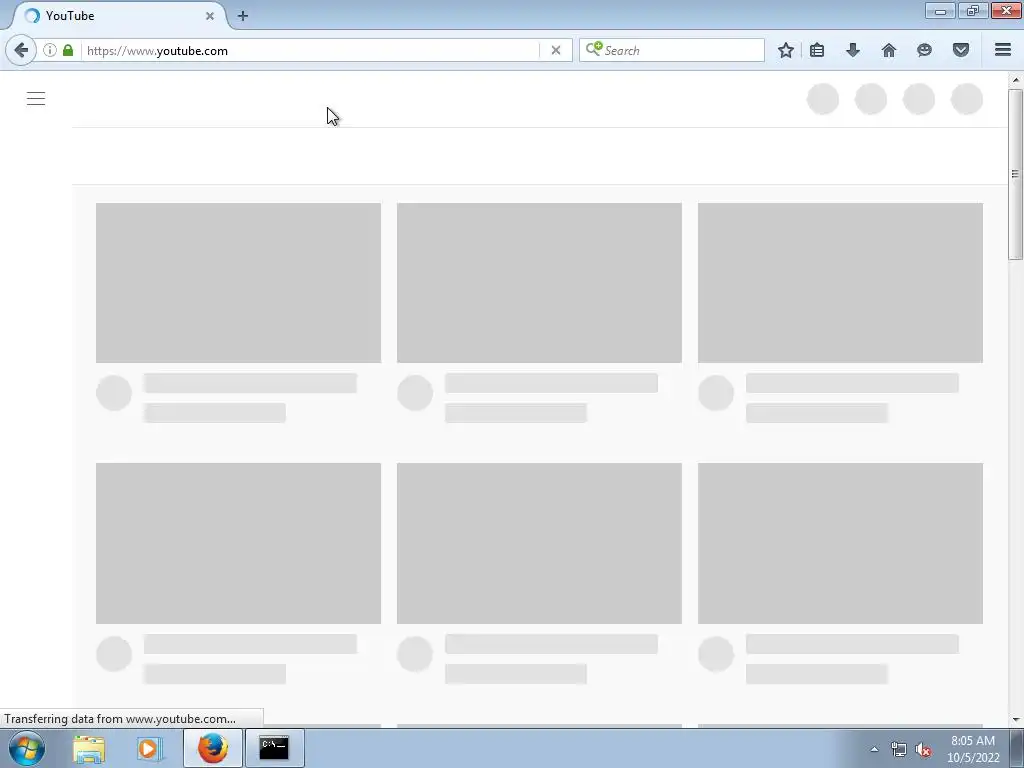The width and height of the screenshot is (1024, 768).
Task: Stop loading page with X button
Action: tap(556, 50)
